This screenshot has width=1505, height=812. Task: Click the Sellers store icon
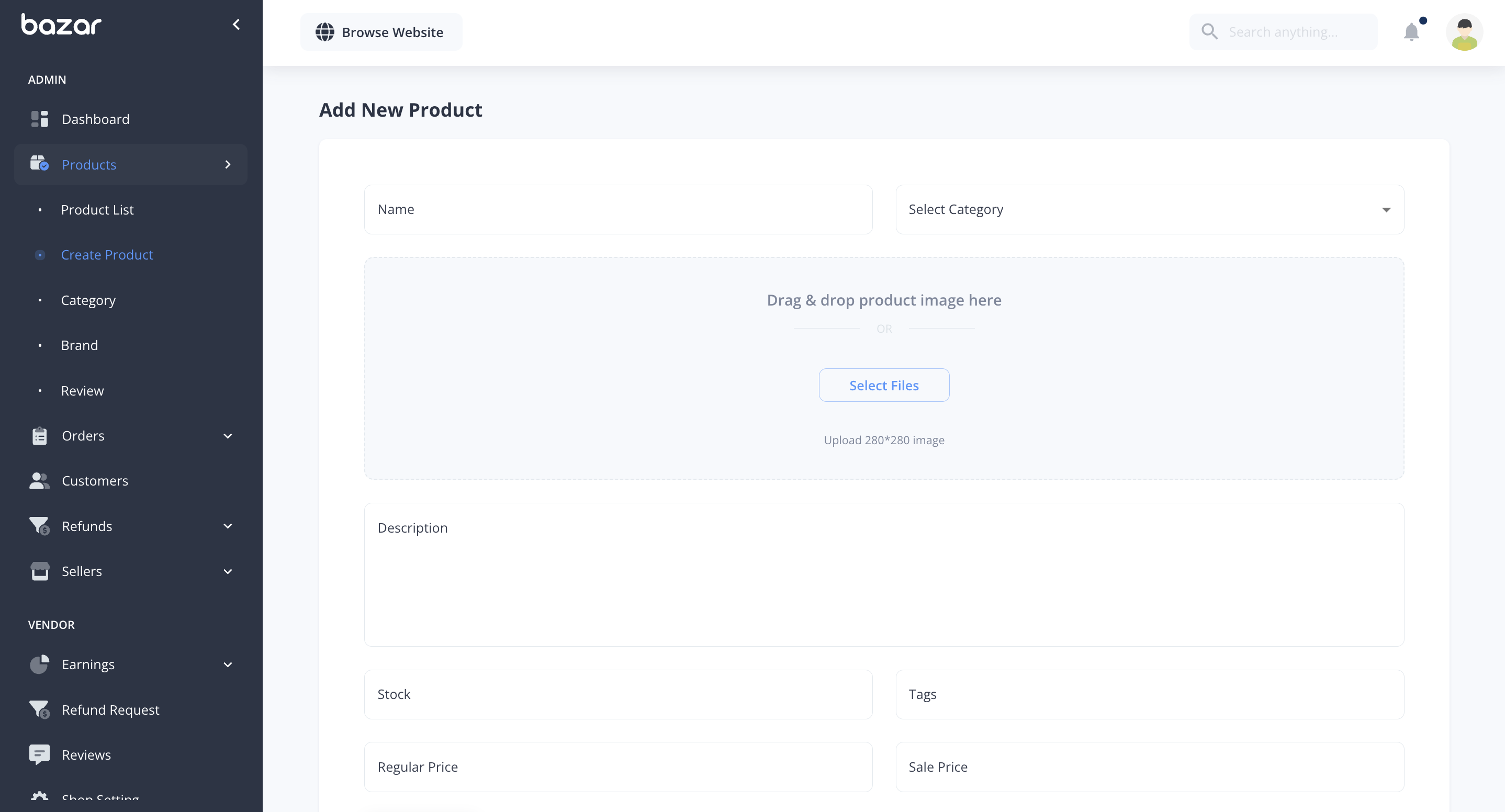pyautogui.click(x=40, y=571)
